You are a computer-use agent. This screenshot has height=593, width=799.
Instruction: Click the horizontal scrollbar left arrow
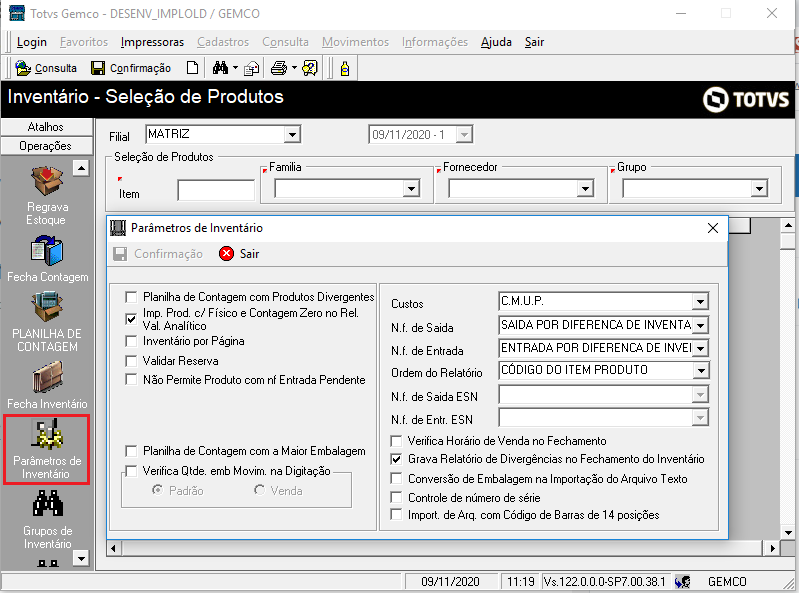[113, 549]
